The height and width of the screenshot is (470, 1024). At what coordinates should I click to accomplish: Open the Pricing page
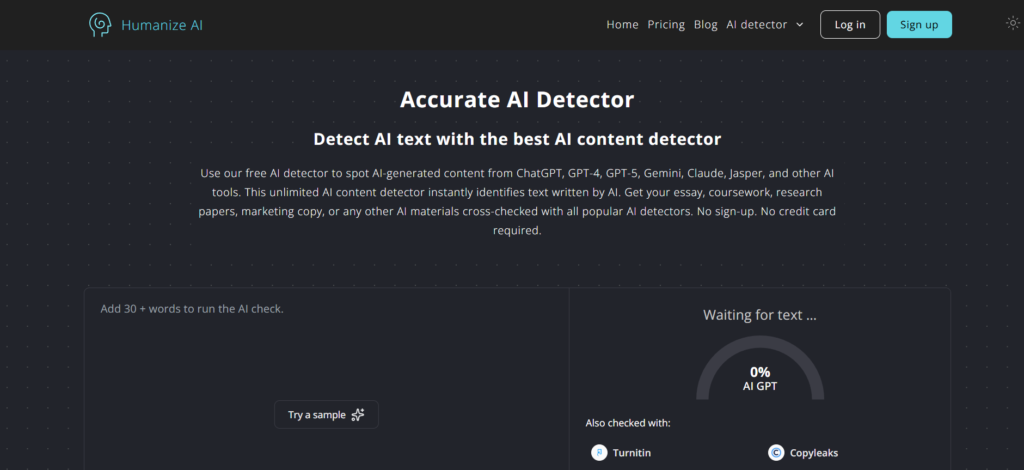point(666,25)
